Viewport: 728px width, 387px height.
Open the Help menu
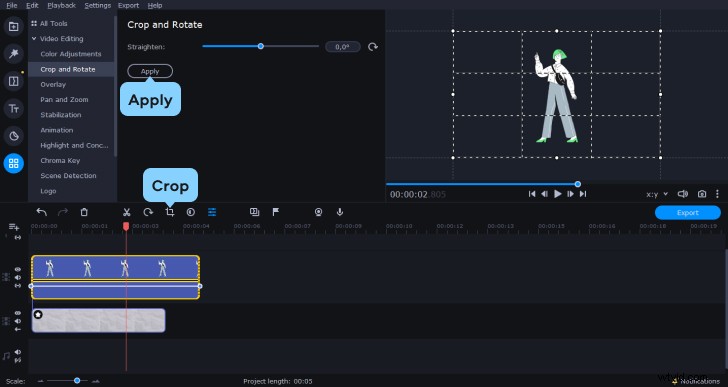click(155, 5)
